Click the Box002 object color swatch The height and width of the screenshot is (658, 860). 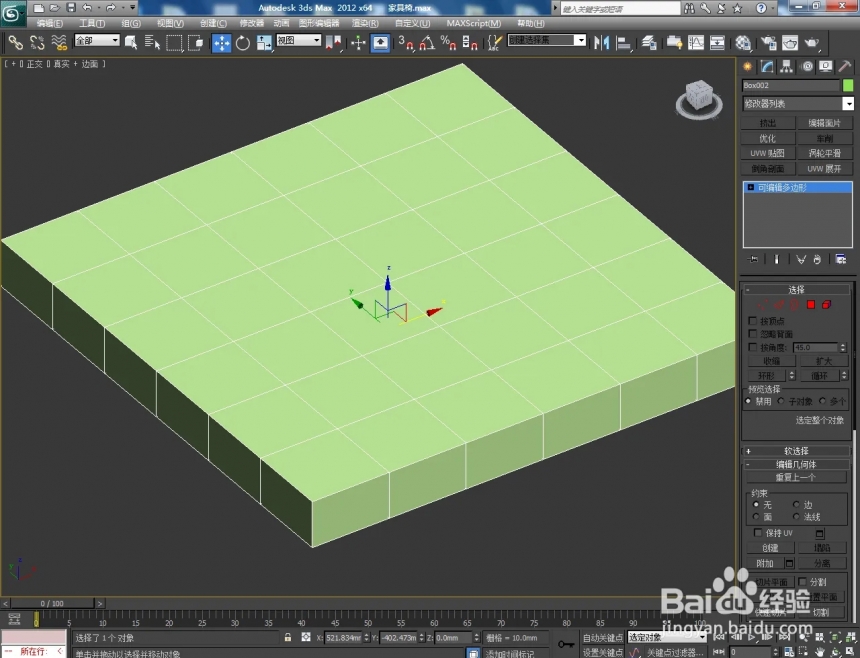(848, 86)
